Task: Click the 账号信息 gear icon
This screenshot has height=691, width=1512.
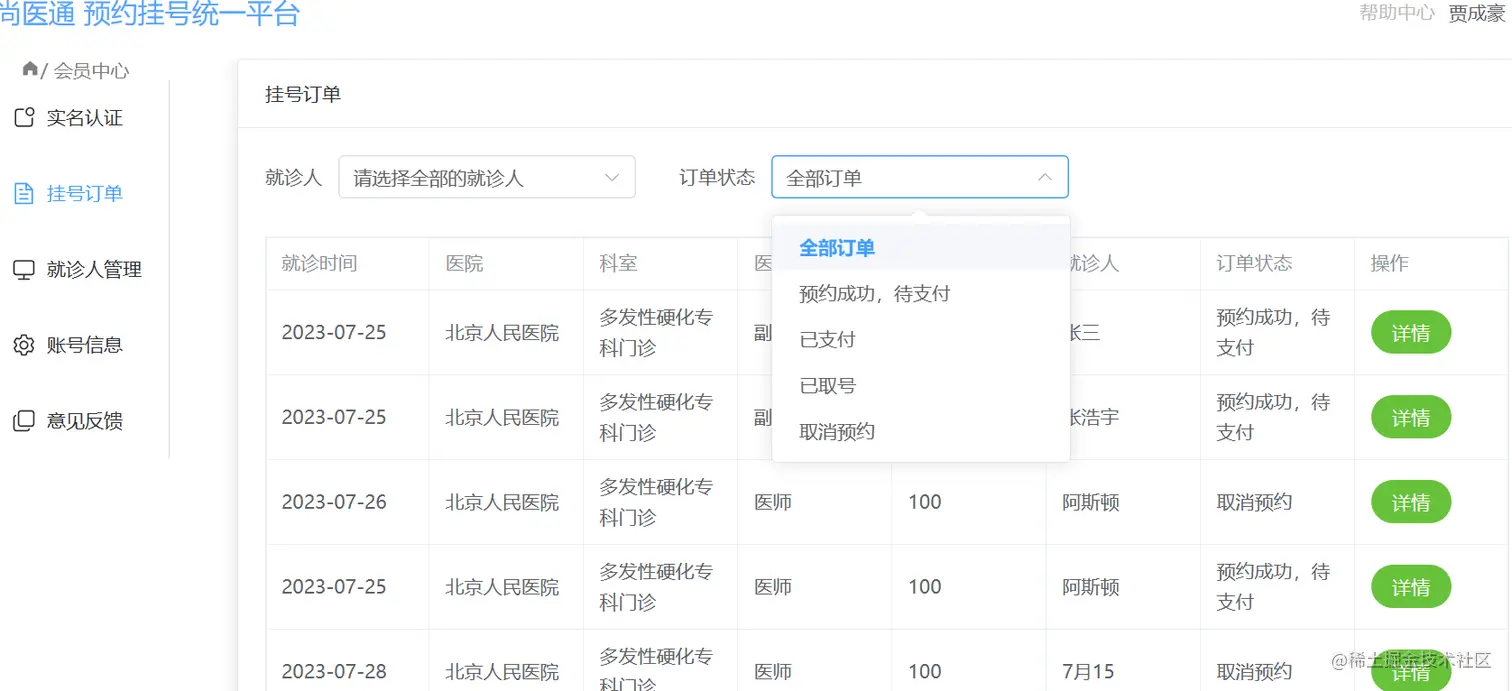Action: tap(24, 346)
